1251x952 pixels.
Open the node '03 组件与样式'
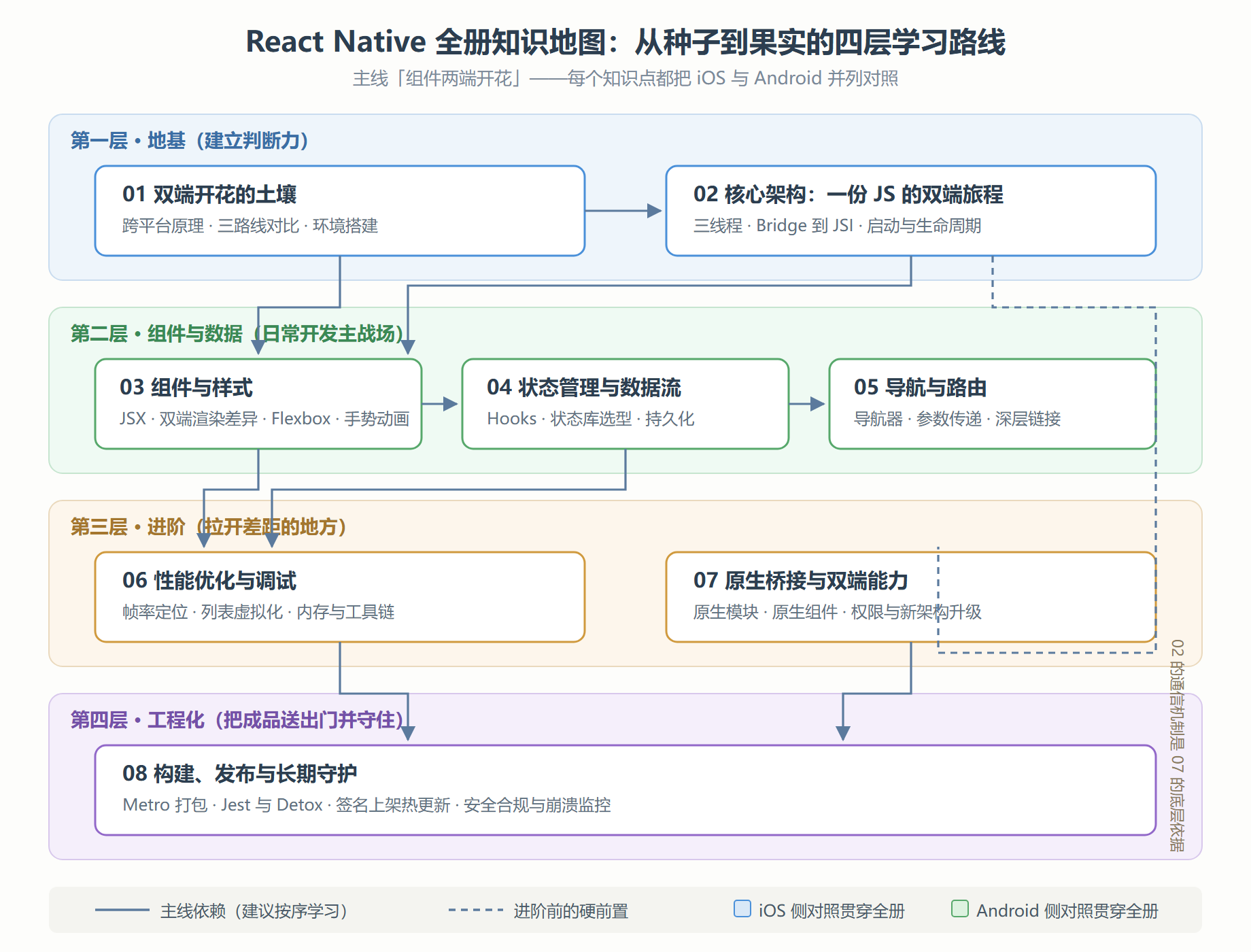pyautogui.click(x=258, y=404)
